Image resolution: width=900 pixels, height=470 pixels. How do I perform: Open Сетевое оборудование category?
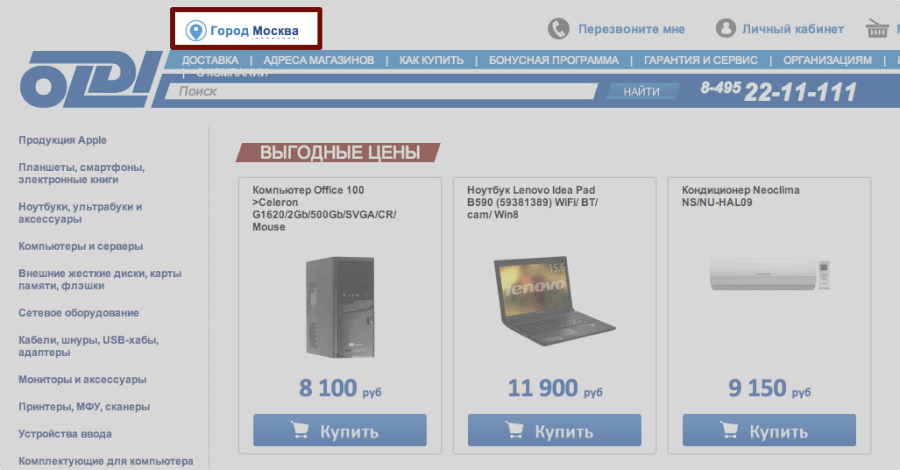click(79, 313)
